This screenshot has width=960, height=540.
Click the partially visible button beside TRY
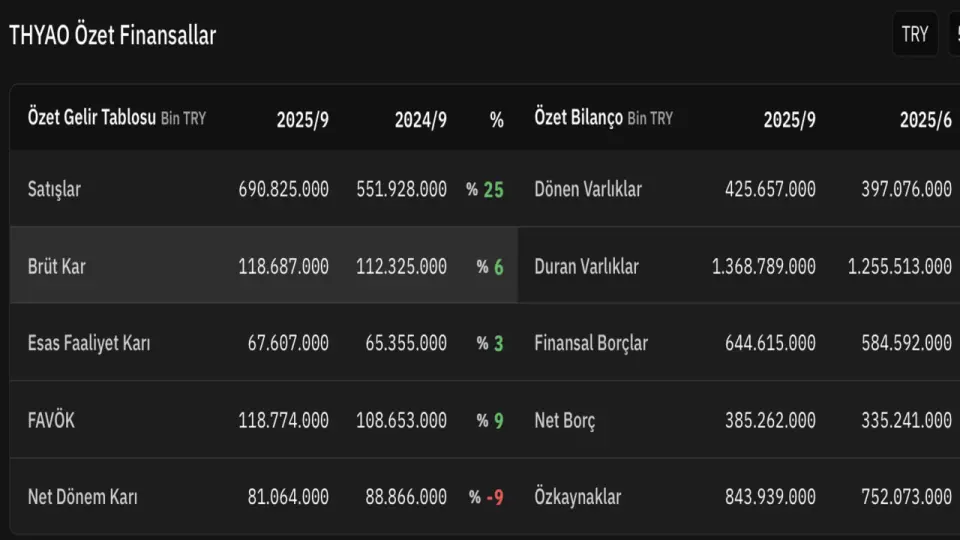[954, 35]
